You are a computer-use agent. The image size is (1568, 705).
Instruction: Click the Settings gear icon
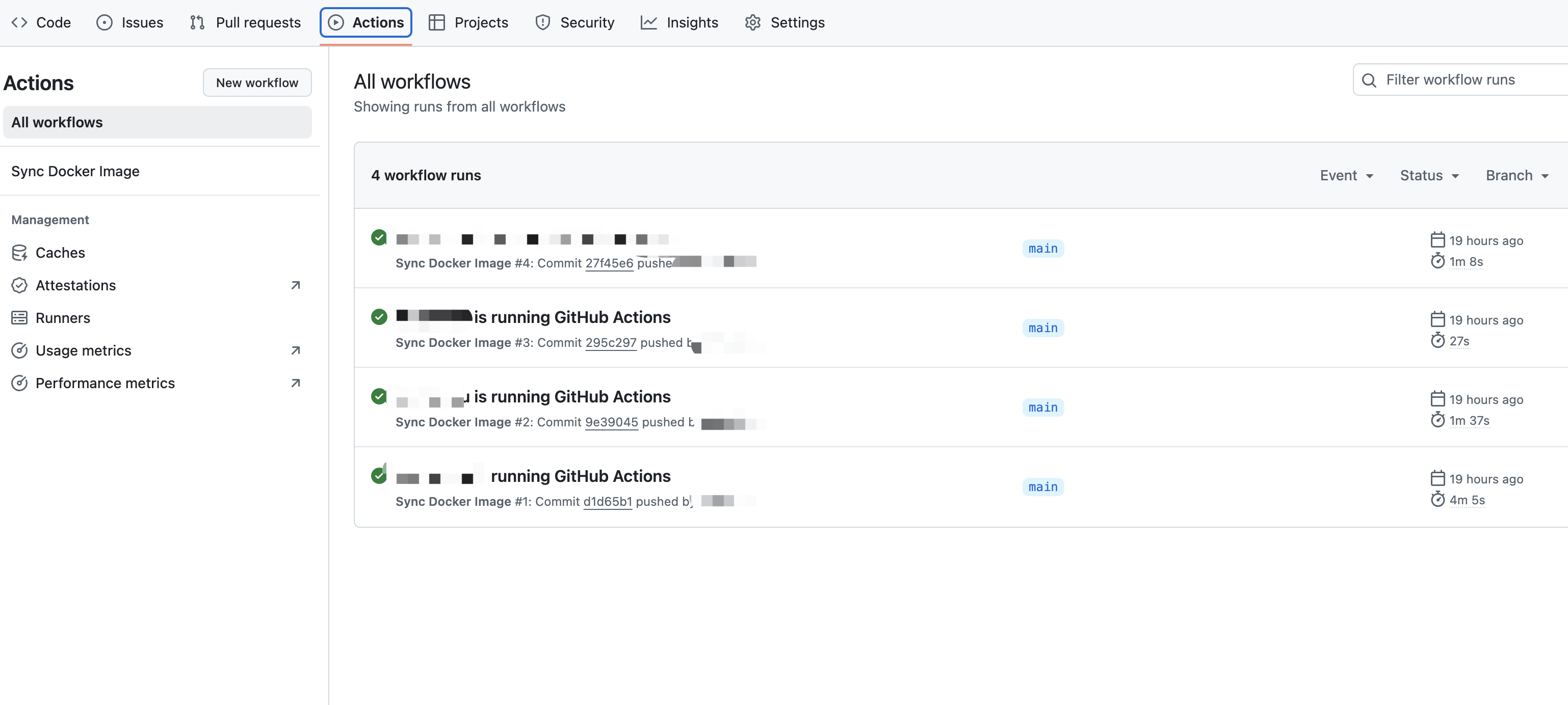tap(753, 22)
